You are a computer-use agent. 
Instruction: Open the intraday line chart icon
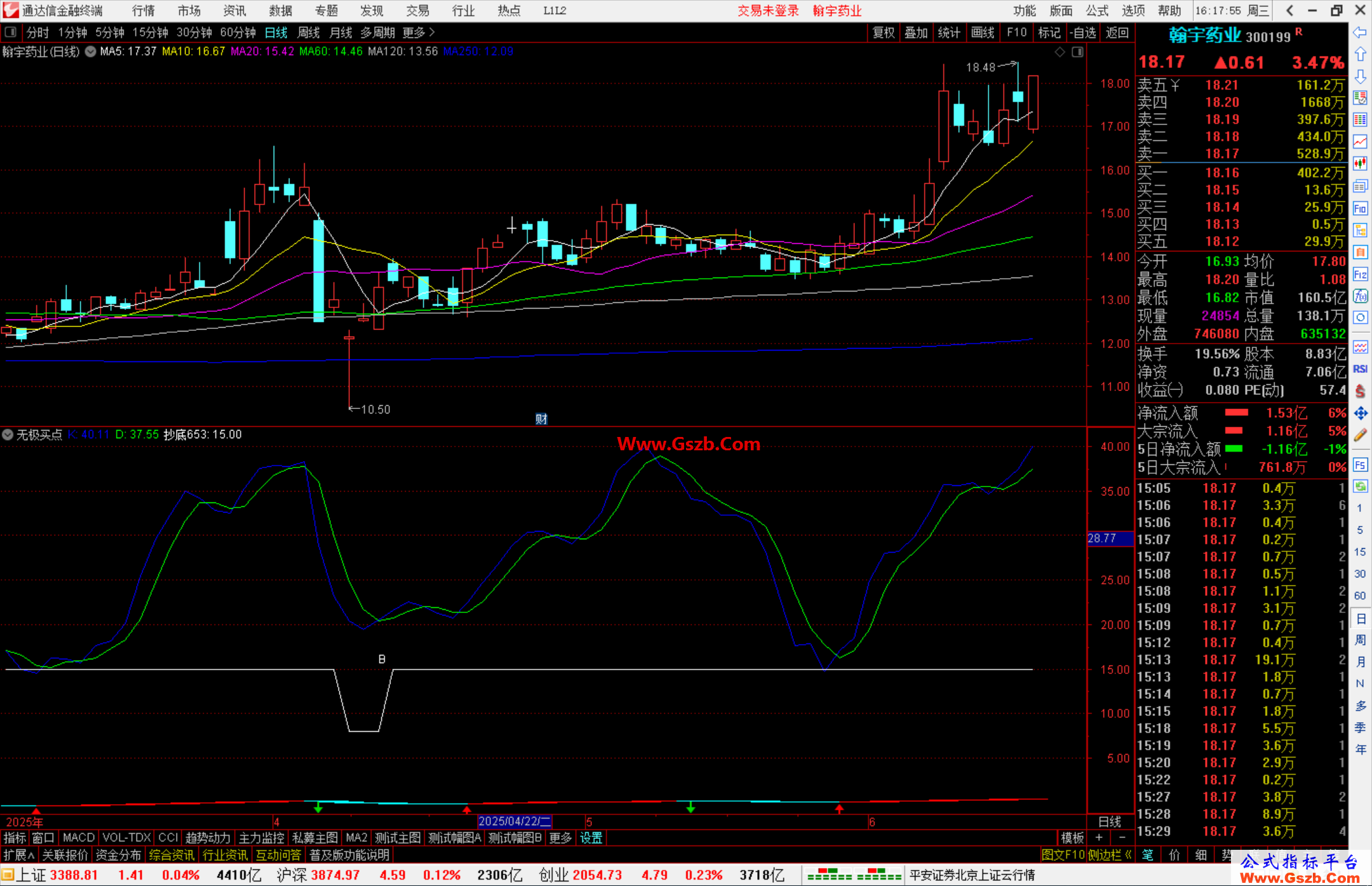point(1360,142)
